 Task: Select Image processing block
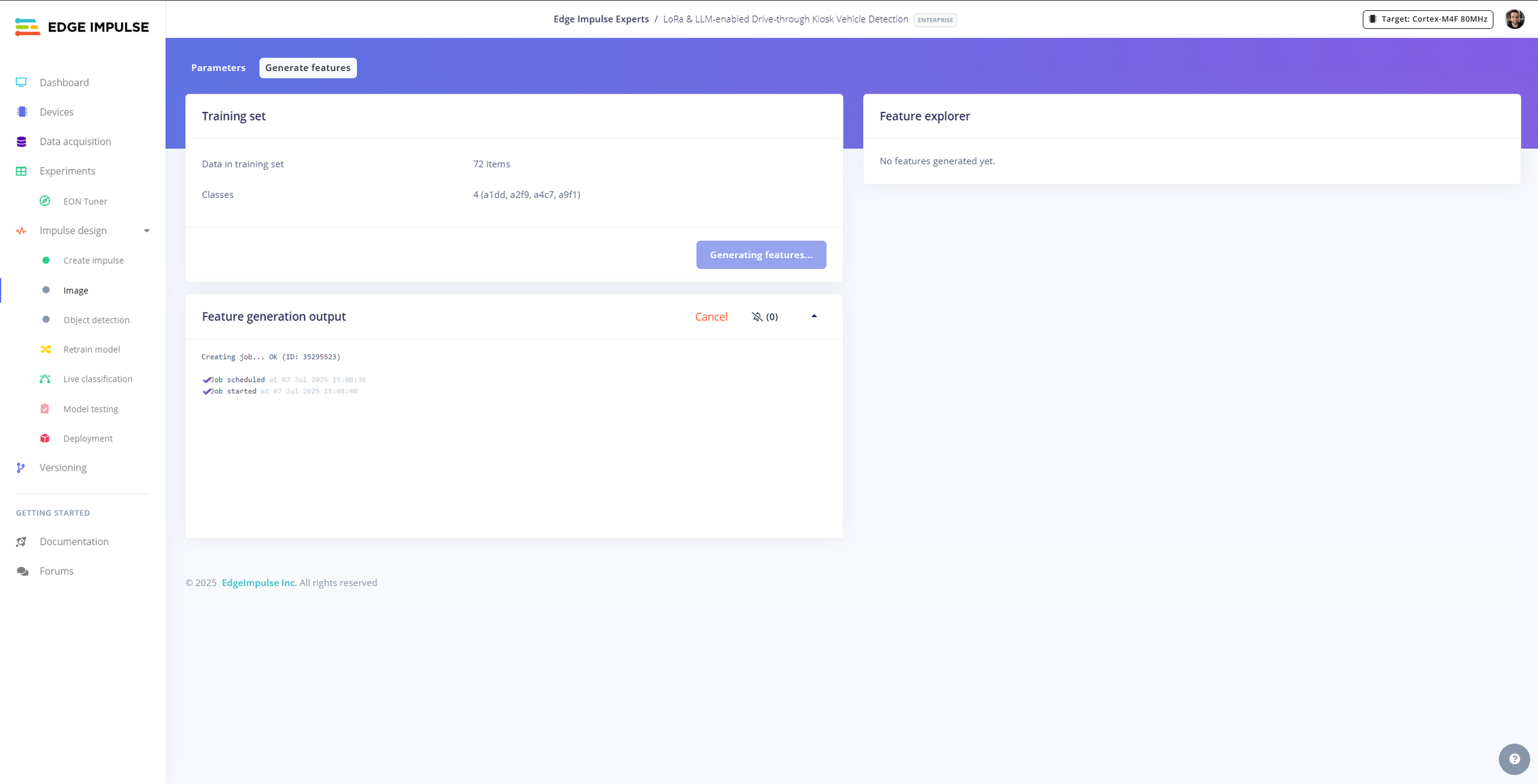[x=76, y=290]
